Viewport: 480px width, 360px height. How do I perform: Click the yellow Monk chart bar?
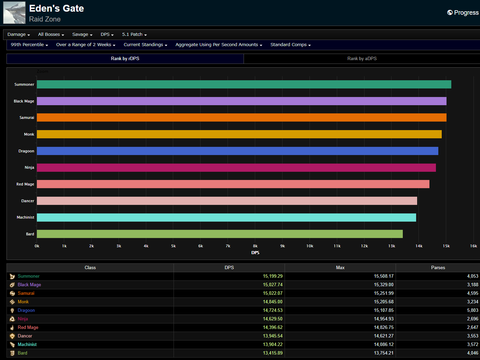(239, 134)
